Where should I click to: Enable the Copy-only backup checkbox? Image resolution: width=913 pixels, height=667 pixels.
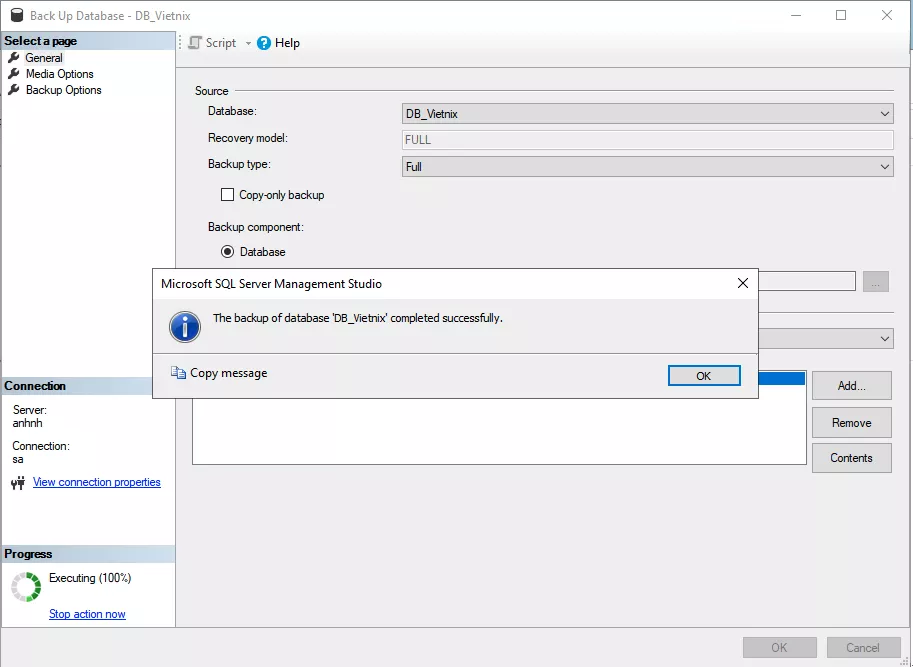pyautogui.click(x=227, y=195)
